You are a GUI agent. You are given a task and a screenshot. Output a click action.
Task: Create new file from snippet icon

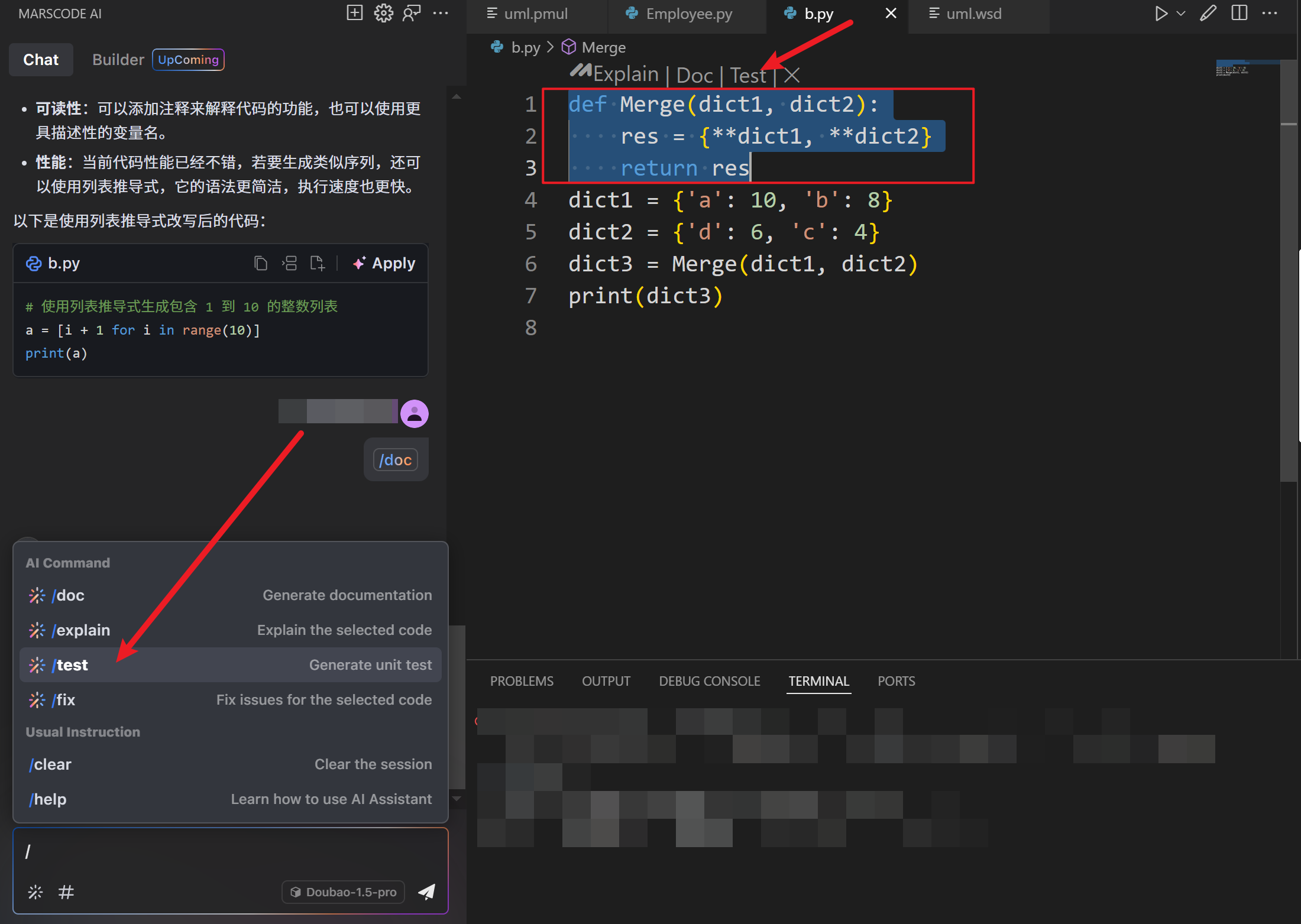pos(318,263)
